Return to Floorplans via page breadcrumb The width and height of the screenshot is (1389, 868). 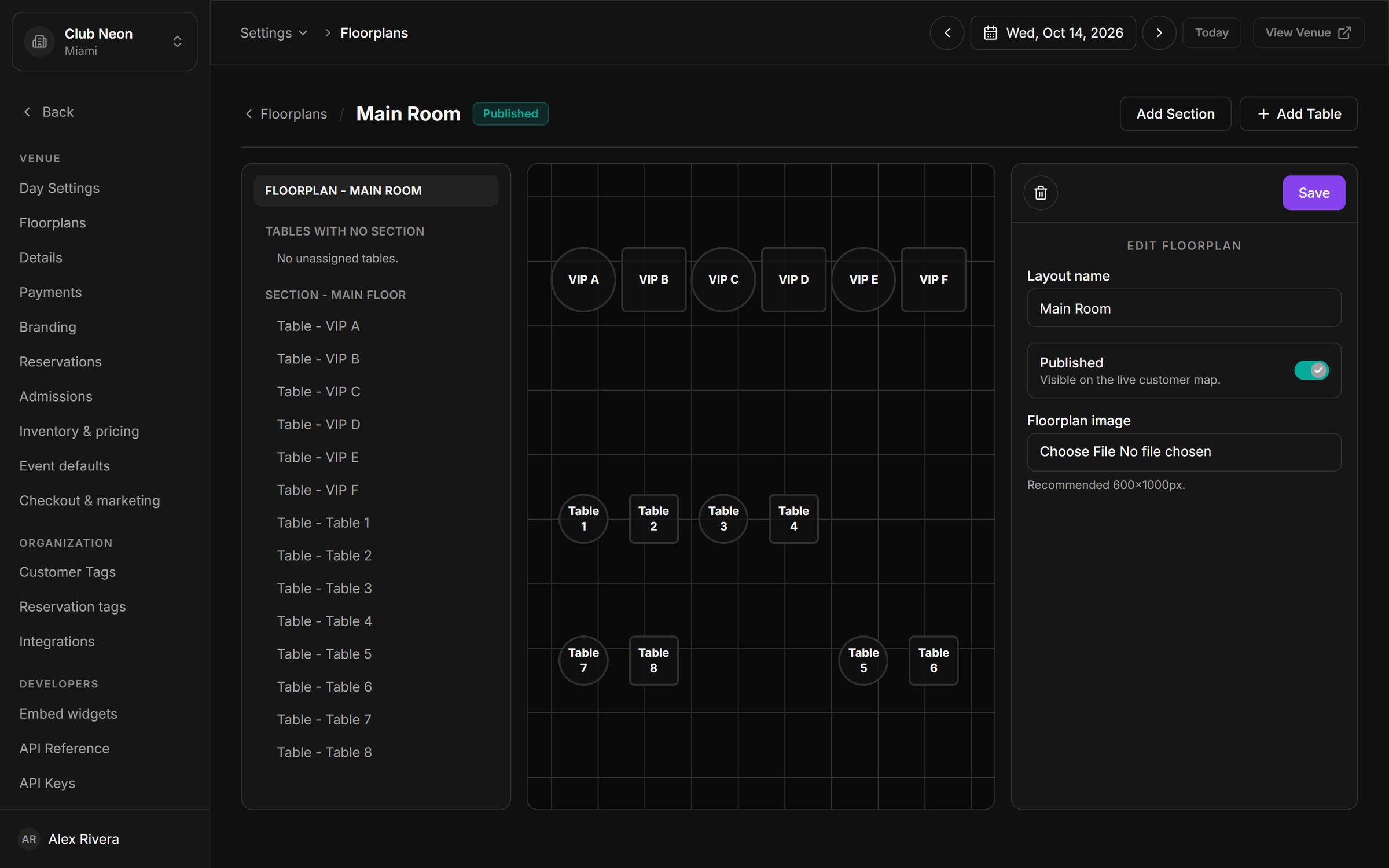click(x=286, y=114)
